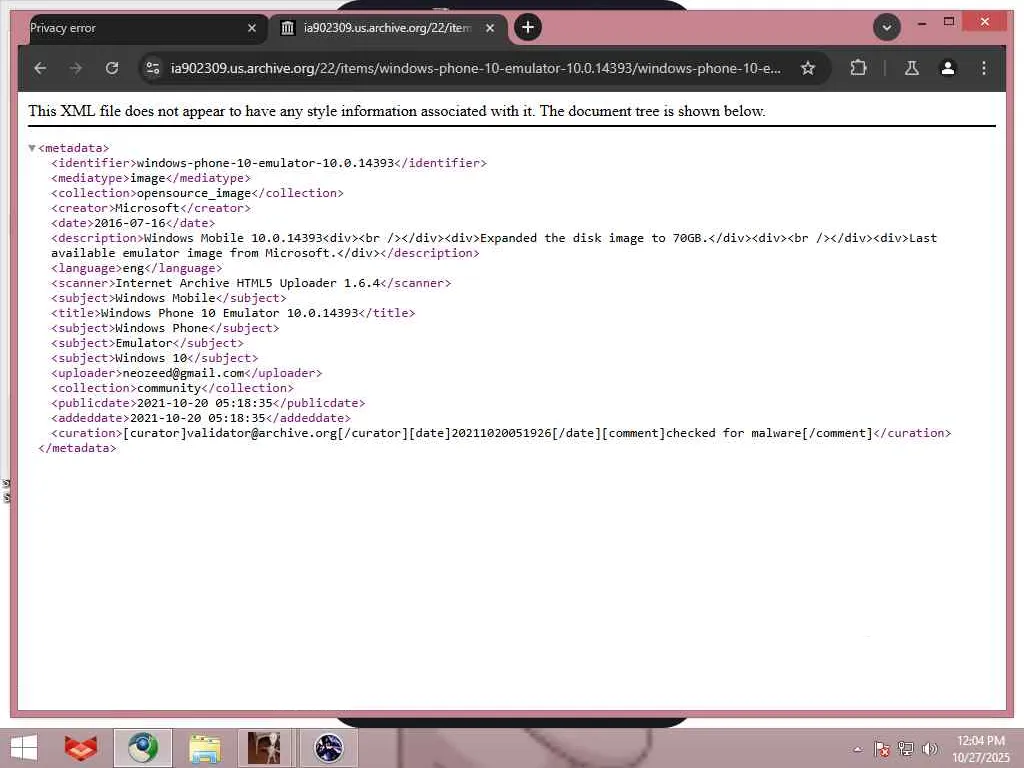Click the collection value community
Screen dimensions: 1024x768
[x=168, y=389]
